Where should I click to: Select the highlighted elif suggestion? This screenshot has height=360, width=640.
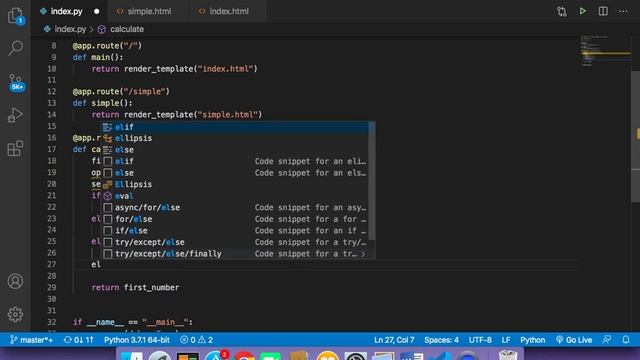[235, 127]
